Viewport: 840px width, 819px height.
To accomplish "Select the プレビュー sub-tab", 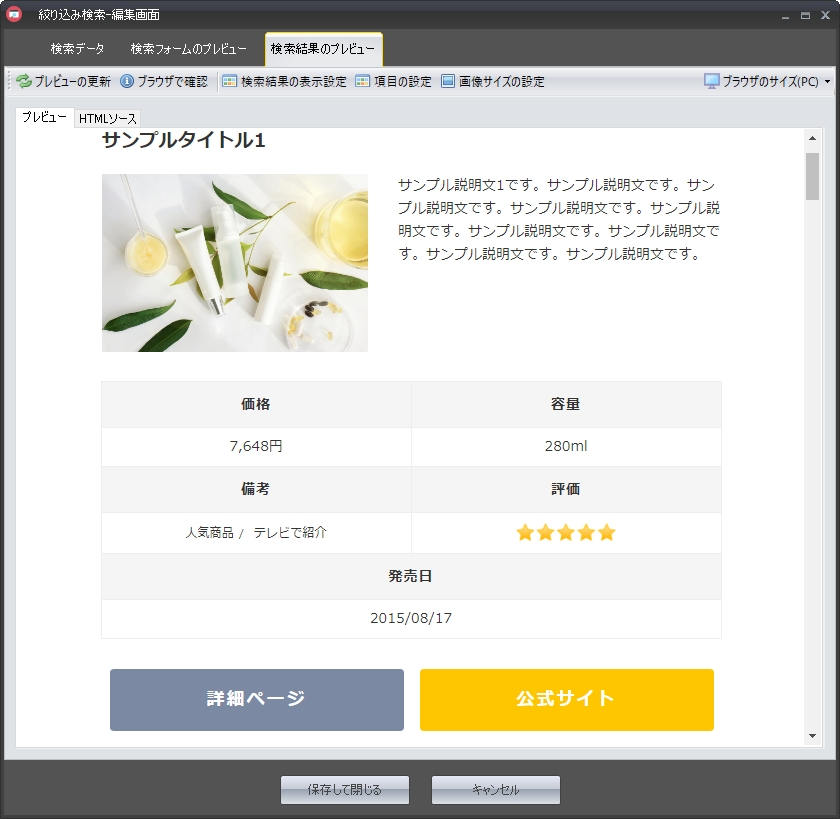I will [x=45, y=118].
